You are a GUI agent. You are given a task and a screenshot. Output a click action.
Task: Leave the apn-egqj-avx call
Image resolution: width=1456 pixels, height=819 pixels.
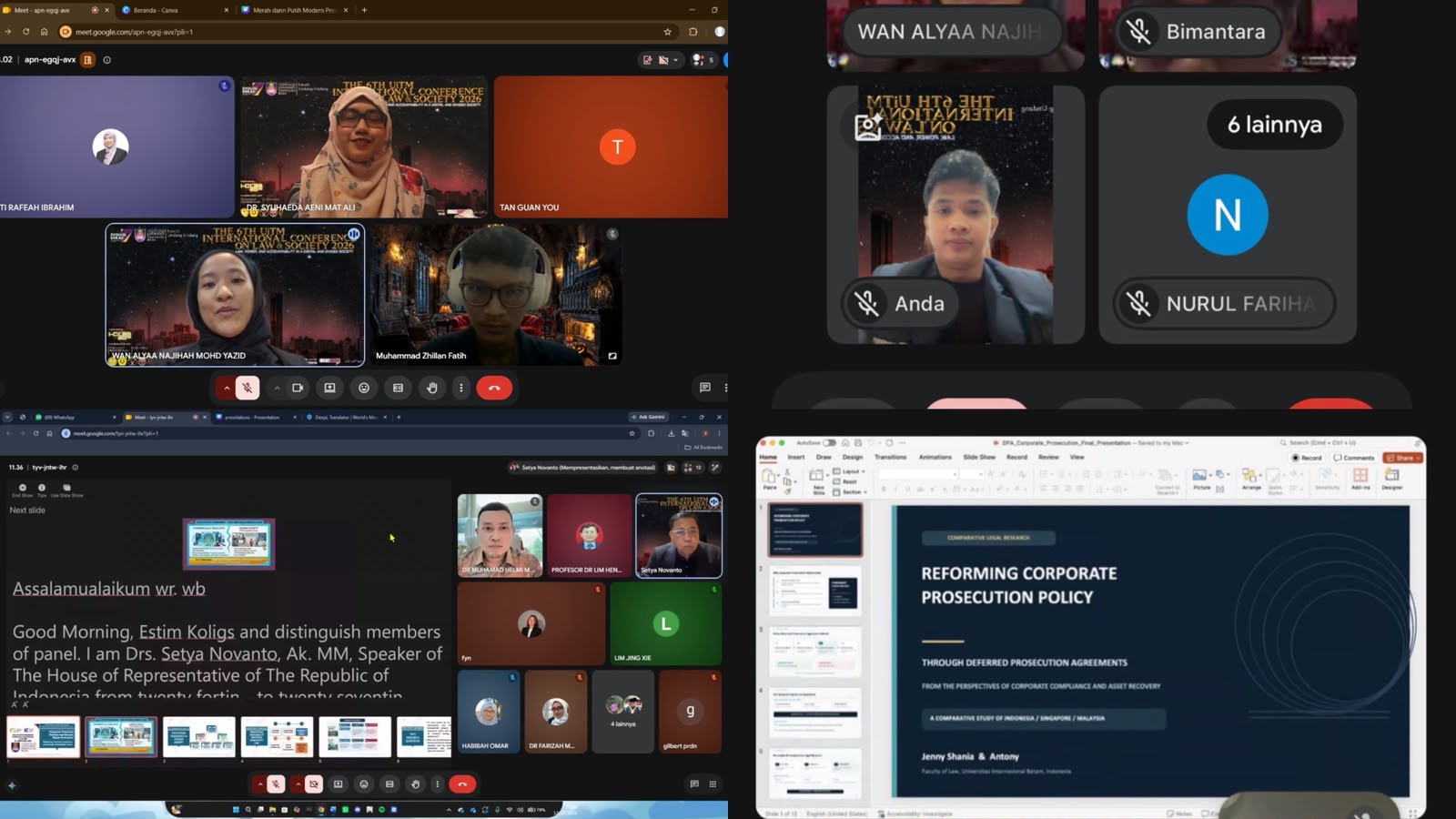click(494, 388)
